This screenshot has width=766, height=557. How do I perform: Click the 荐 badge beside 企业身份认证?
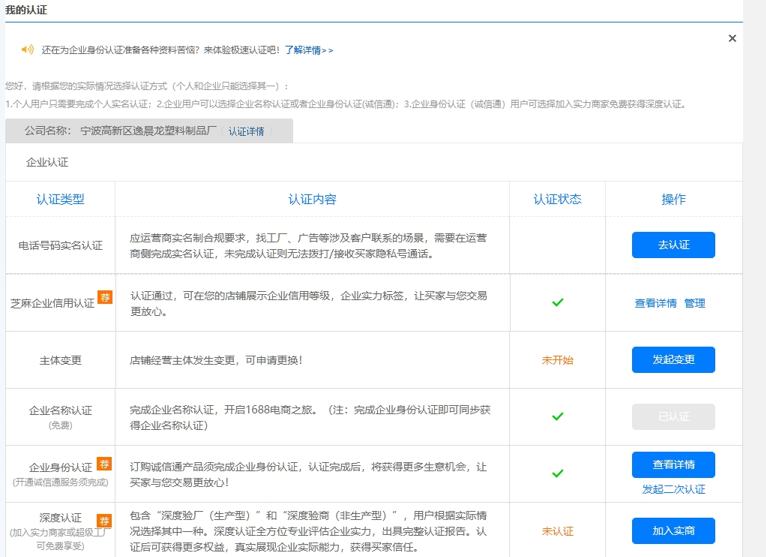(104, 463)
